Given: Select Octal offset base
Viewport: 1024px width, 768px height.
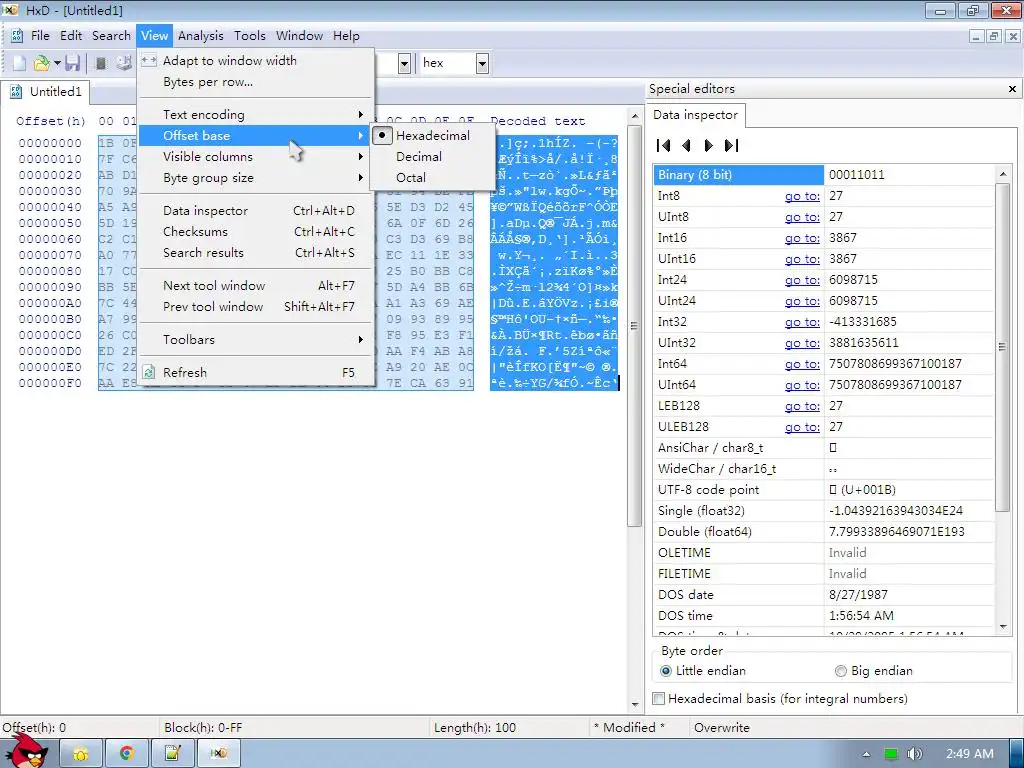Looking at the screenshot, I should point(432,178).
